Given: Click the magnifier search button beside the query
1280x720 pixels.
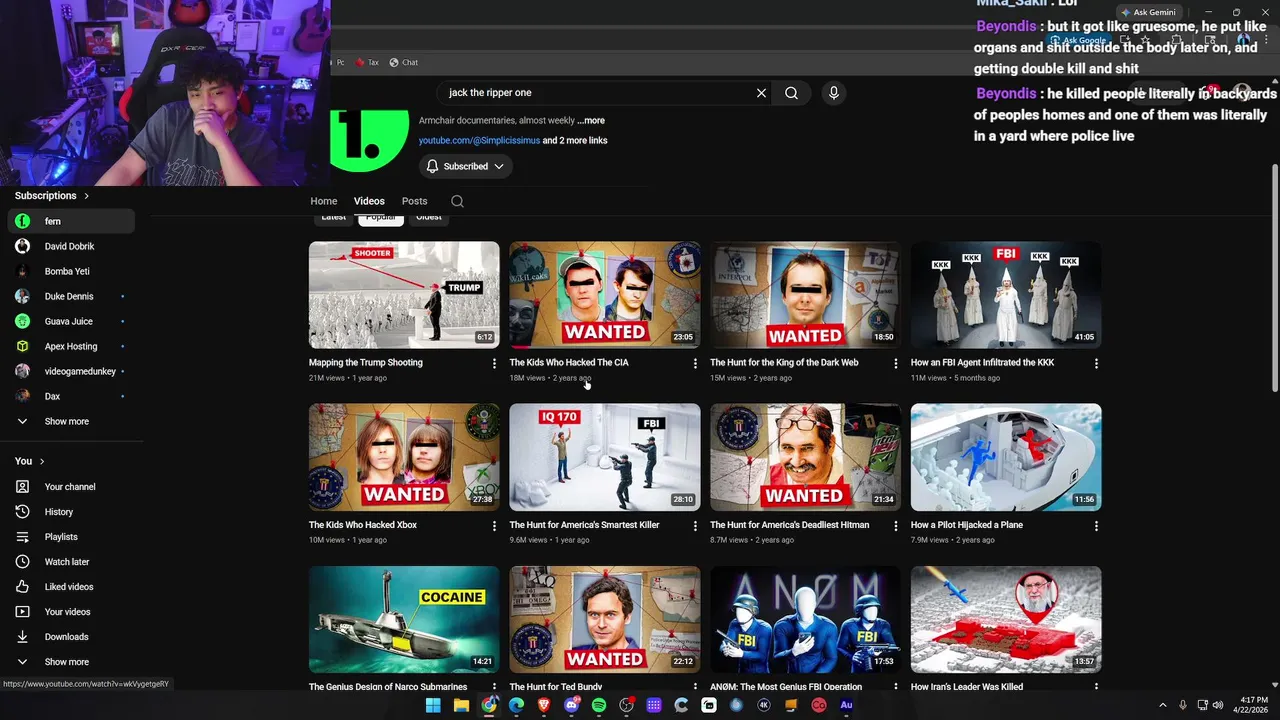Looking at the screenshot, I should tap(791, 93).
